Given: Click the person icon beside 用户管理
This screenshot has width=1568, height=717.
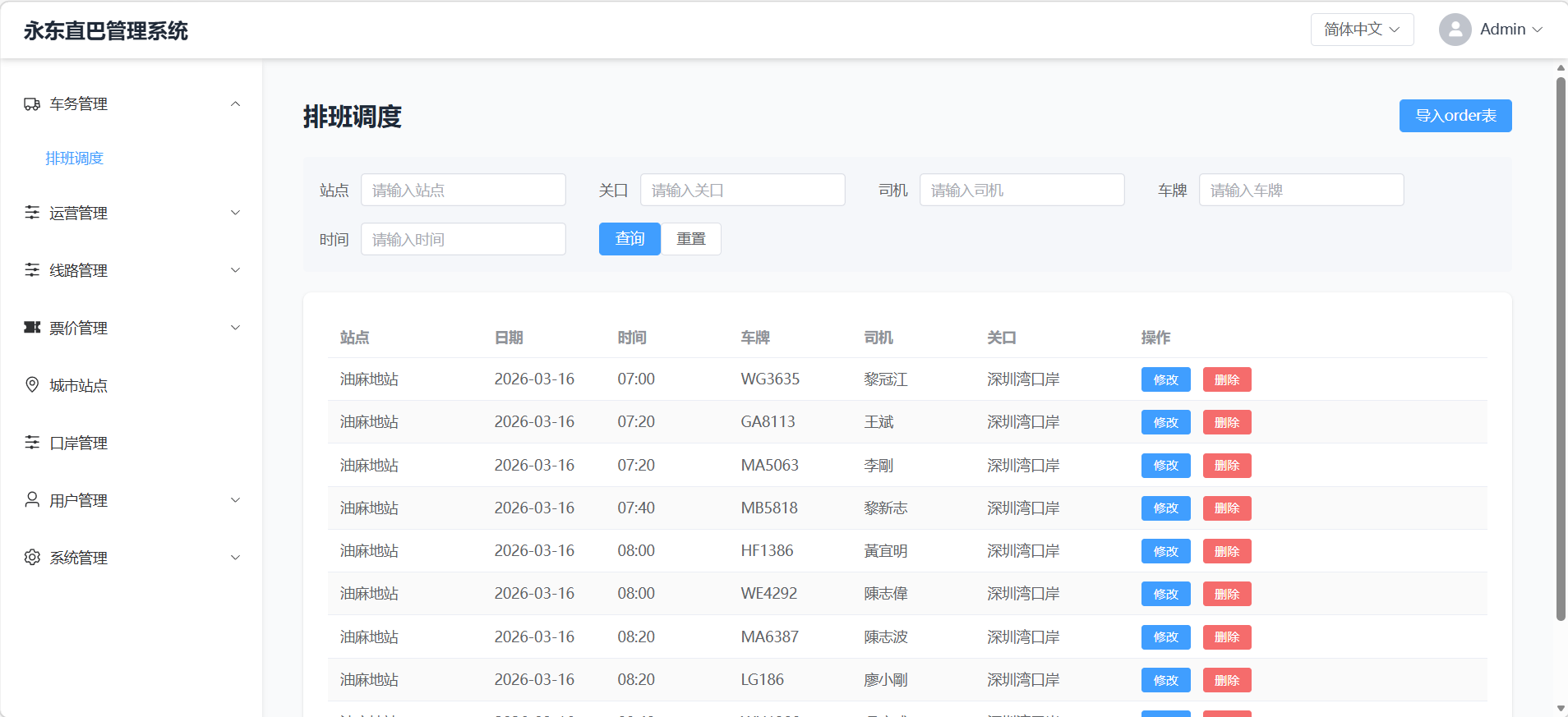Looking at the screenshot, I should coord(32,500).
